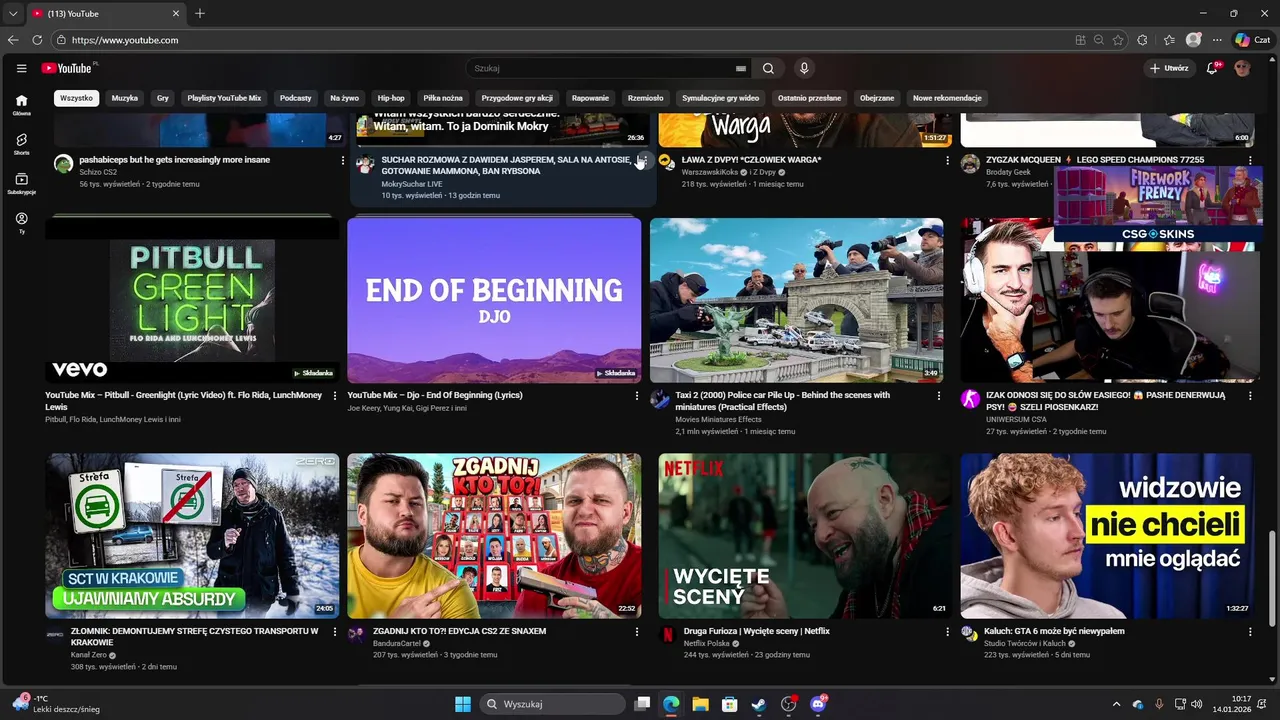This screenshot has width=1280, height=720.
Task: Open the YouTube hamburger guide menu
Action: pyautogui.click(x=21, y=68)
